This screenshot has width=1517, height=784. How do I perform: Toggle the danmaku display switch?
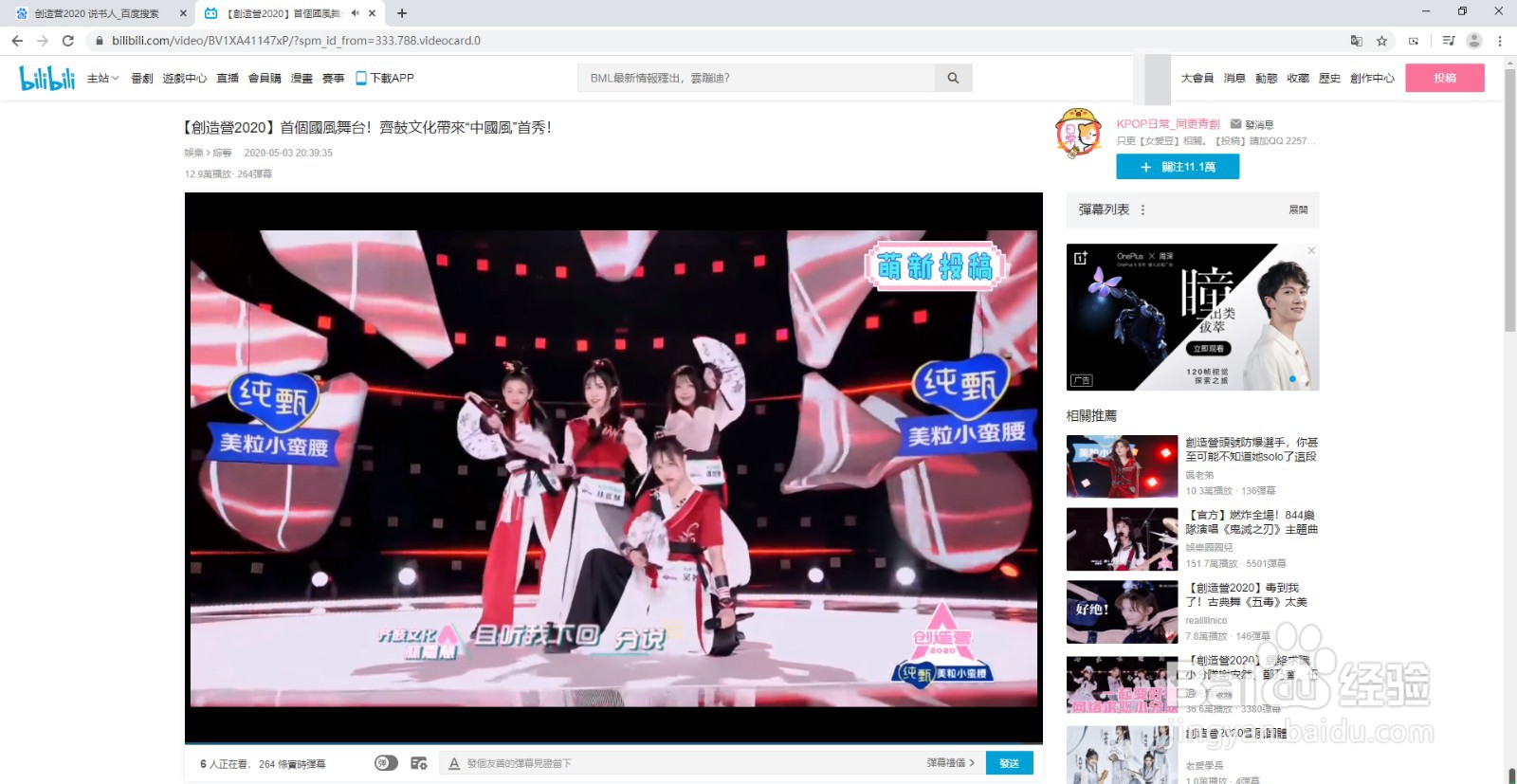386,763
